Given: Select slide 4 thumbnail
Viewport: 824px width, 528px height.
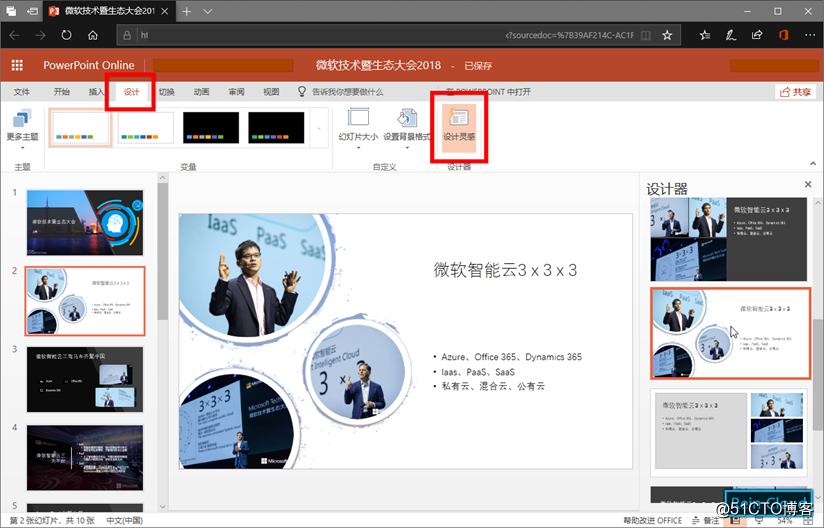Looking at the screenshot, I should (x=85, y=458).
